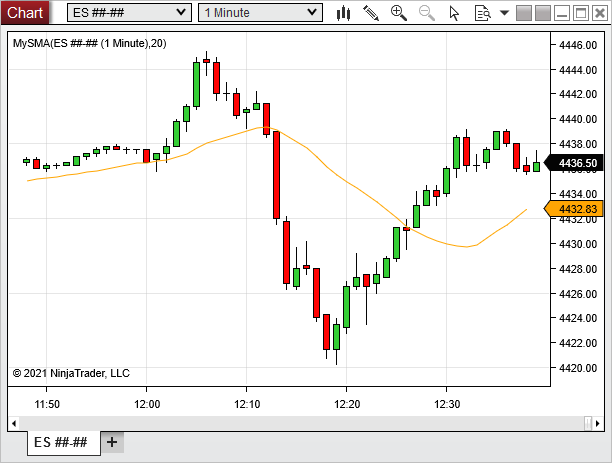Click the second gray link square
This screenshot has width=612, height=463.
(543, 13)
